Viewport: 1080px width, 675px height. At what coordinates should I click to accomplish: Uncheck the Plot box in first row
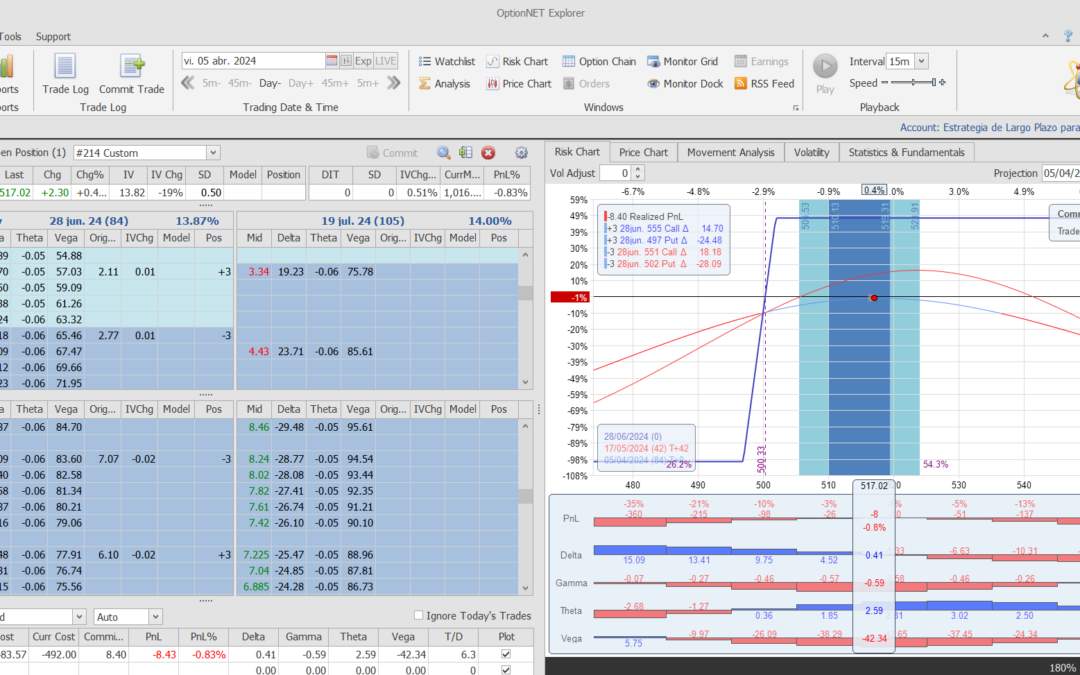[504, 654]
